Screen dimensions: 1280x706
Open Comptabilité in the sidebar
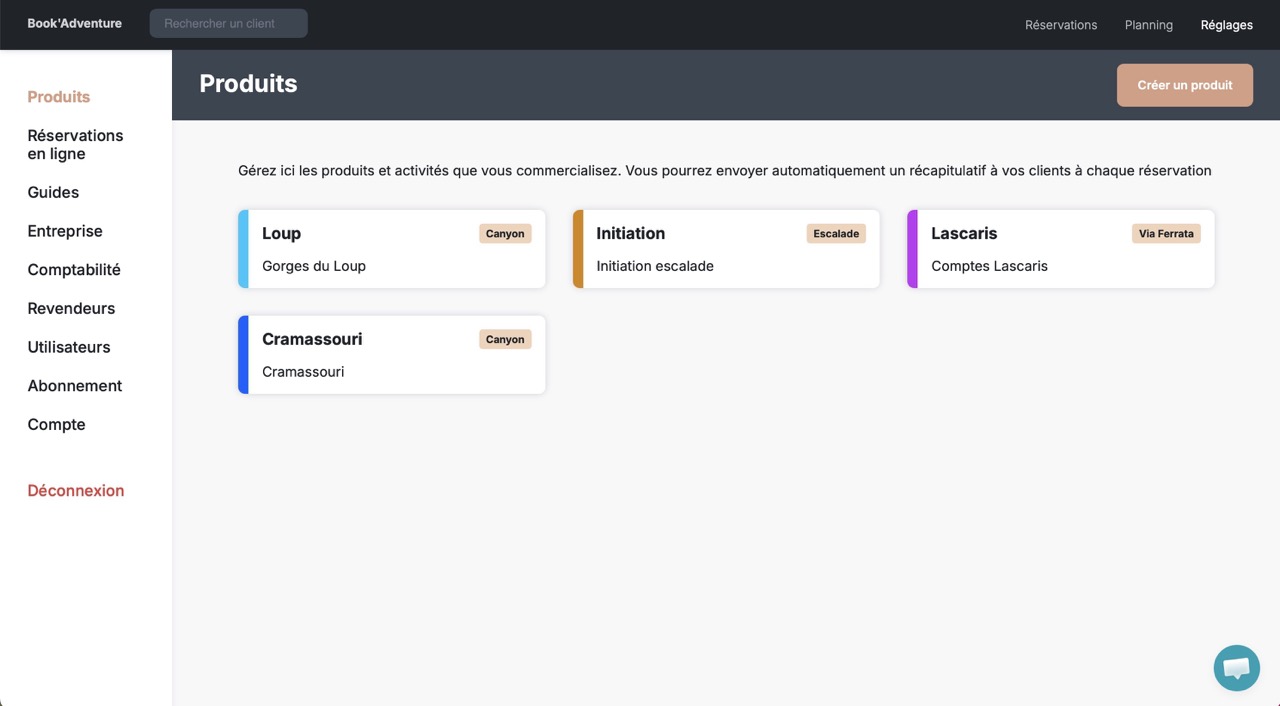click(74, 270)
